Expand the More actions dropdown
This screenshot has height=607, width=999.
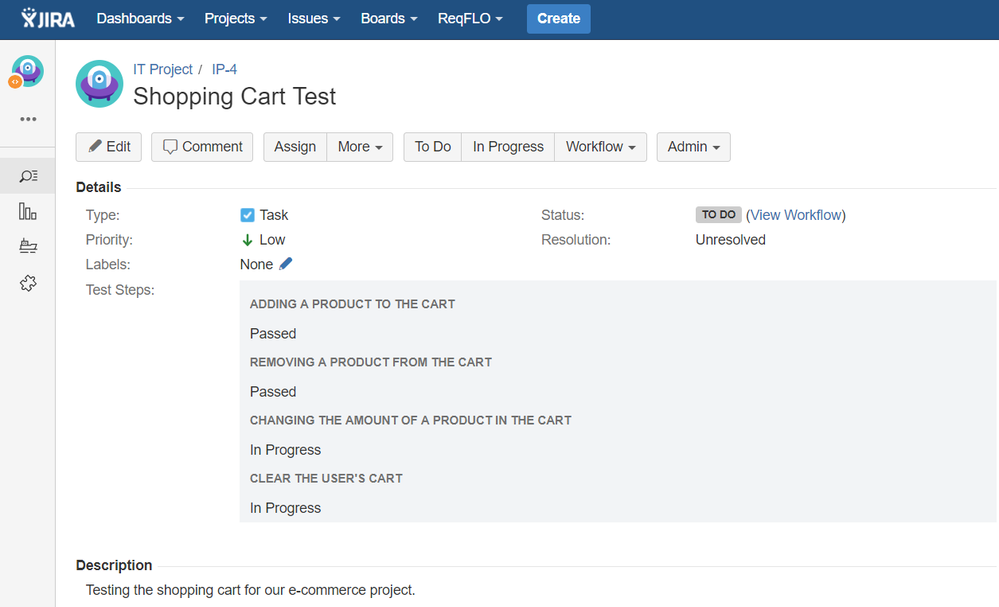(360, 147)
